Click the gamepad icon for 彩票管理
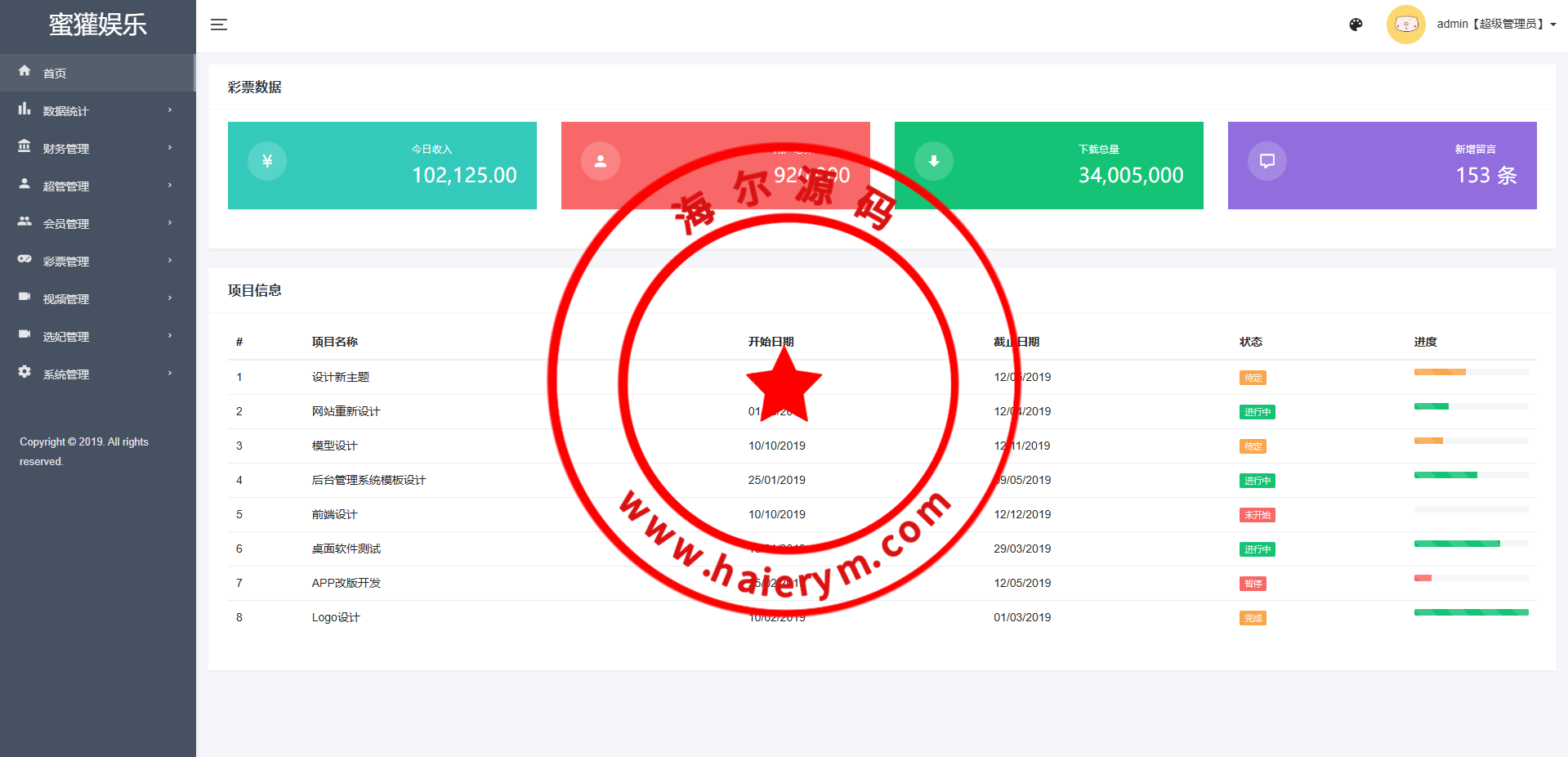Screen dimensions: 1568x757 click(x=25, y=259)
